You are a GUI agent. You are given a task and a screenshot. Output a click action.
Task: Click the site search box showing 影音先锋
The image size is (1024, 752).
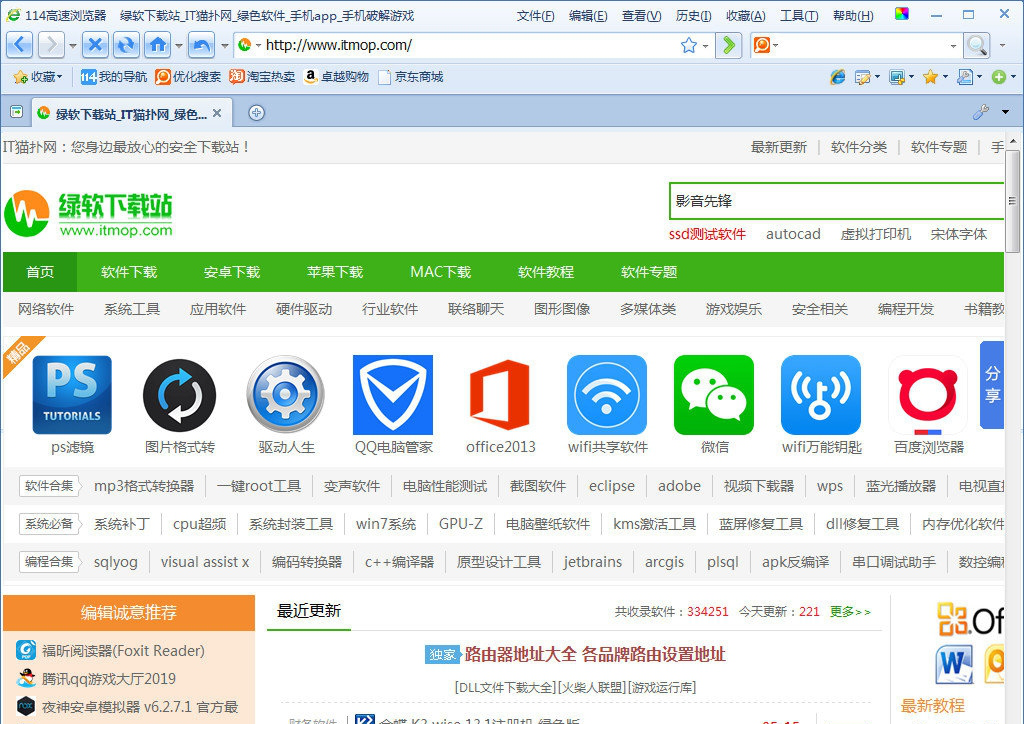(836, 201)
